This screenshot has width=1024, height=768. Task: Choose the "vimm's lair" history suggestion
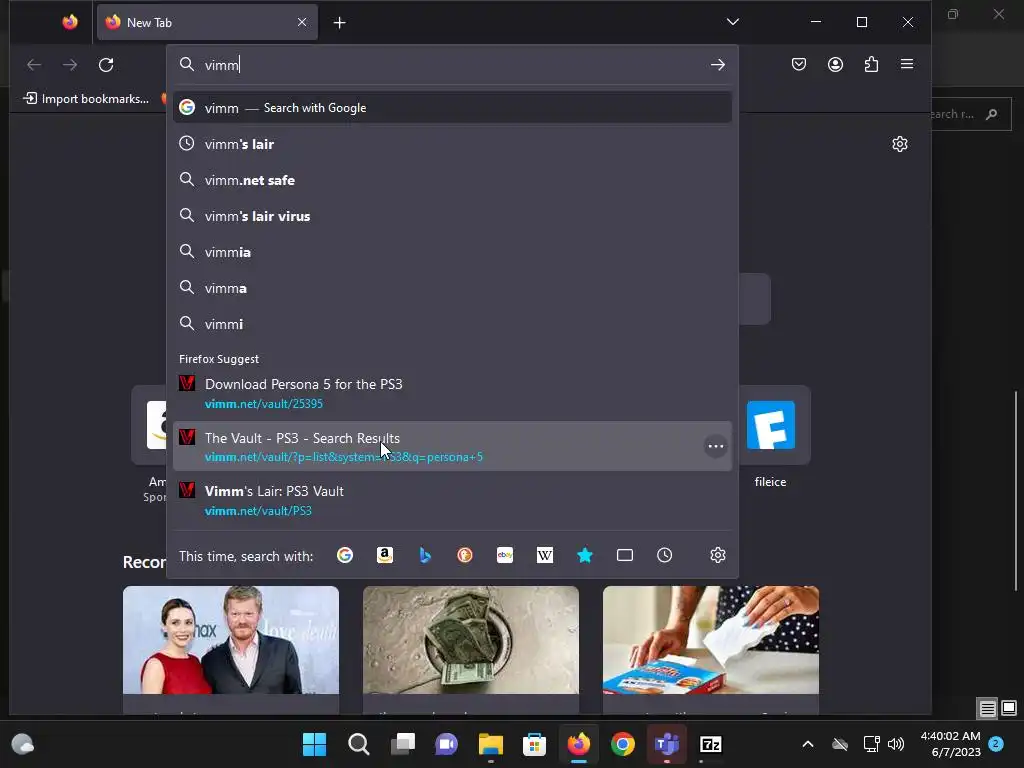[452, 144]
